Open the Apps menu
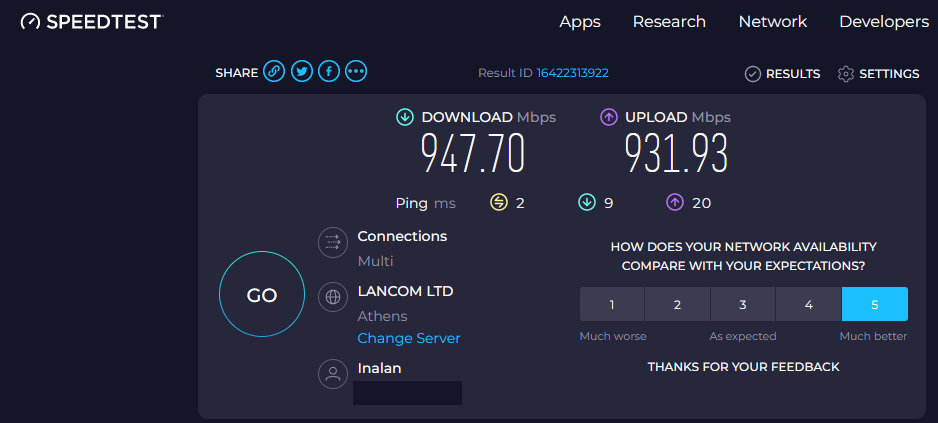This screenshot has height=423, width=938. coord(580,22)
